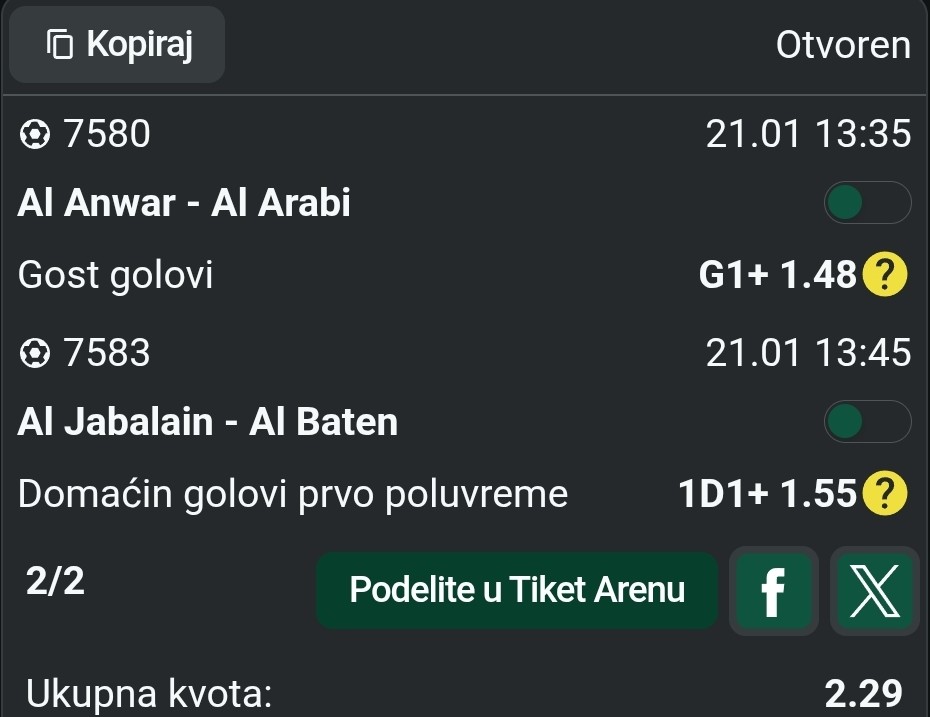Click the Otvoren status label
This screenshot has height=717, width=930.
(x=843, y=46)
